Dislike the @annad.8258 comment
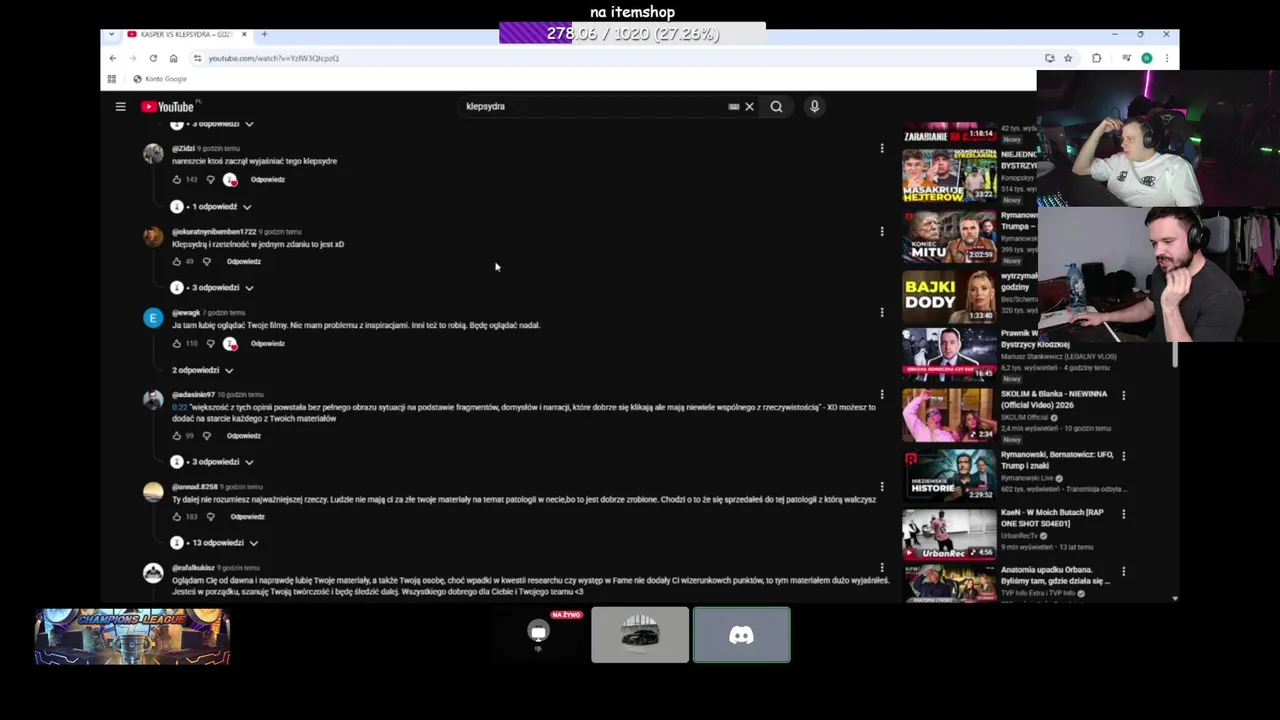Screen dimensions: 1280x720 [x=210, y=517]
